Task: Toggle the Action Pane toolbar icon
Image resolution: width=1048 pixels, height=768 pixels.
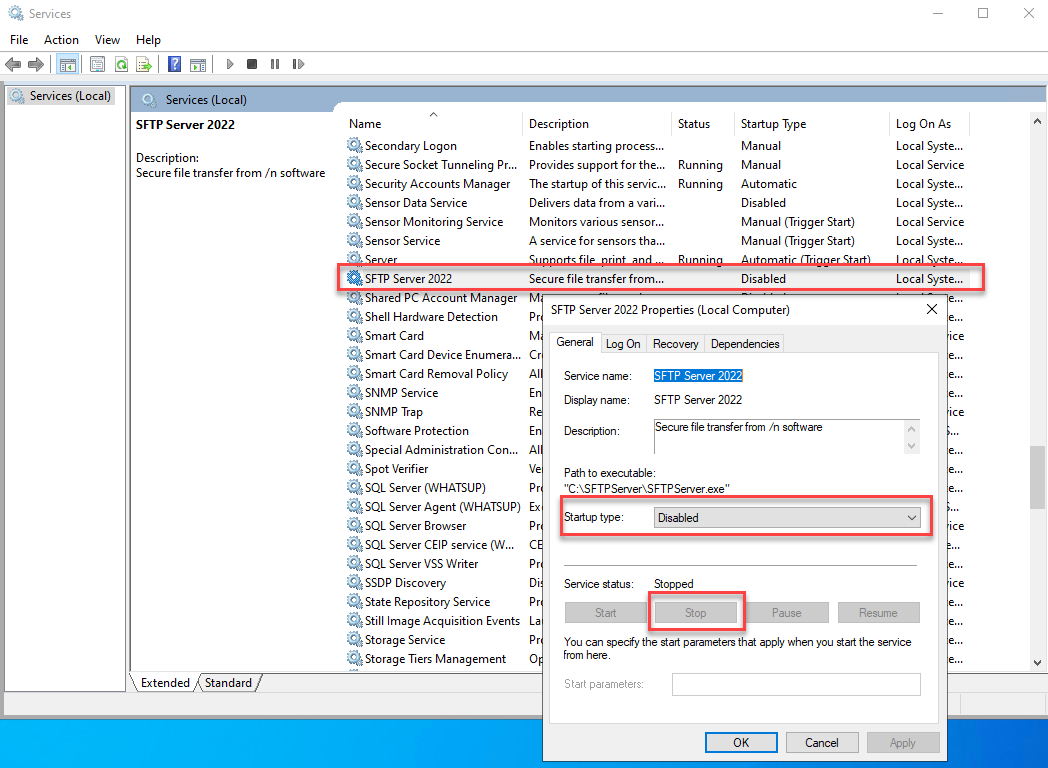Action: [198, 64]
